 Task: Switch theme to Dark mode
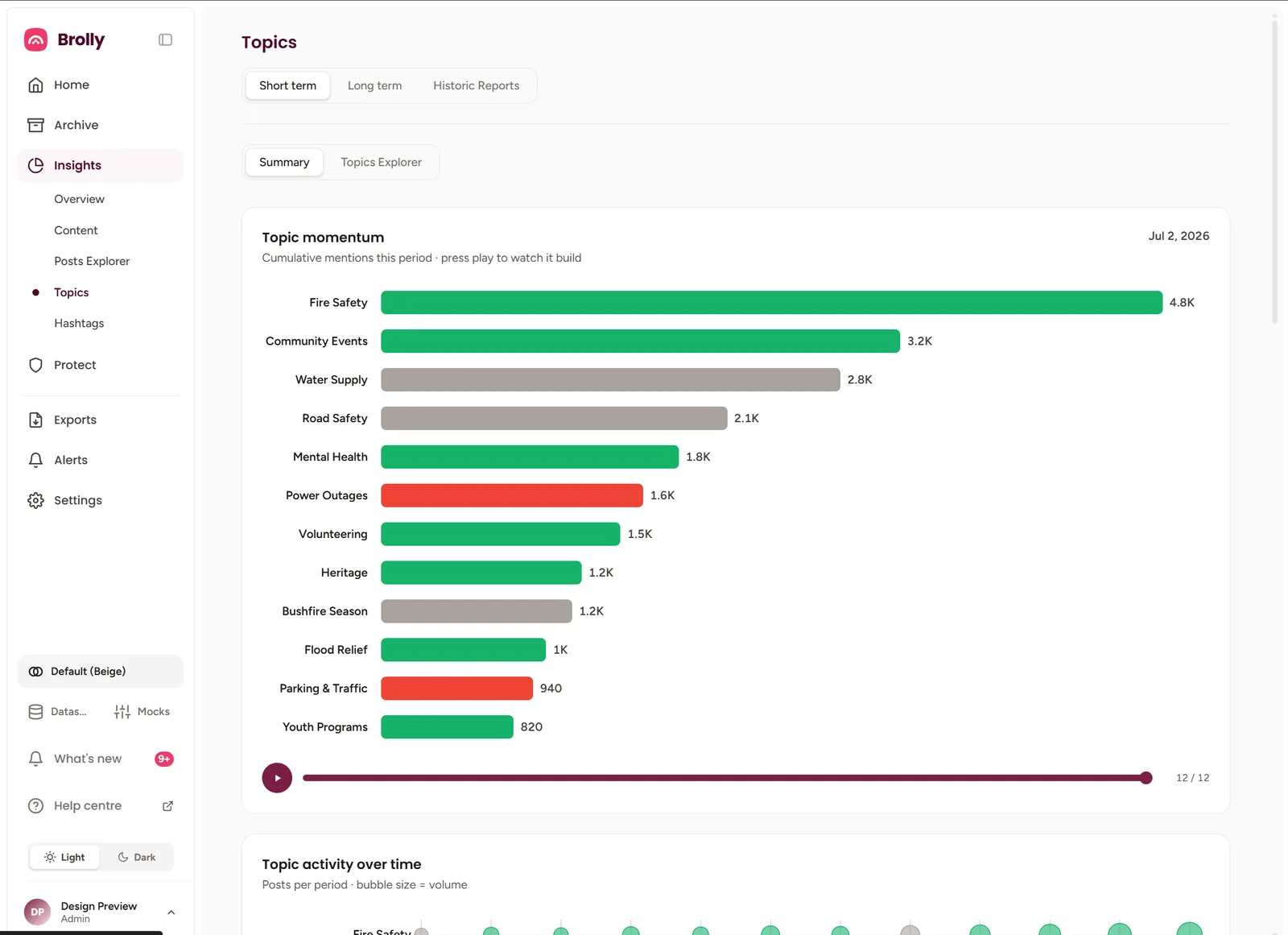pos(137,857)
